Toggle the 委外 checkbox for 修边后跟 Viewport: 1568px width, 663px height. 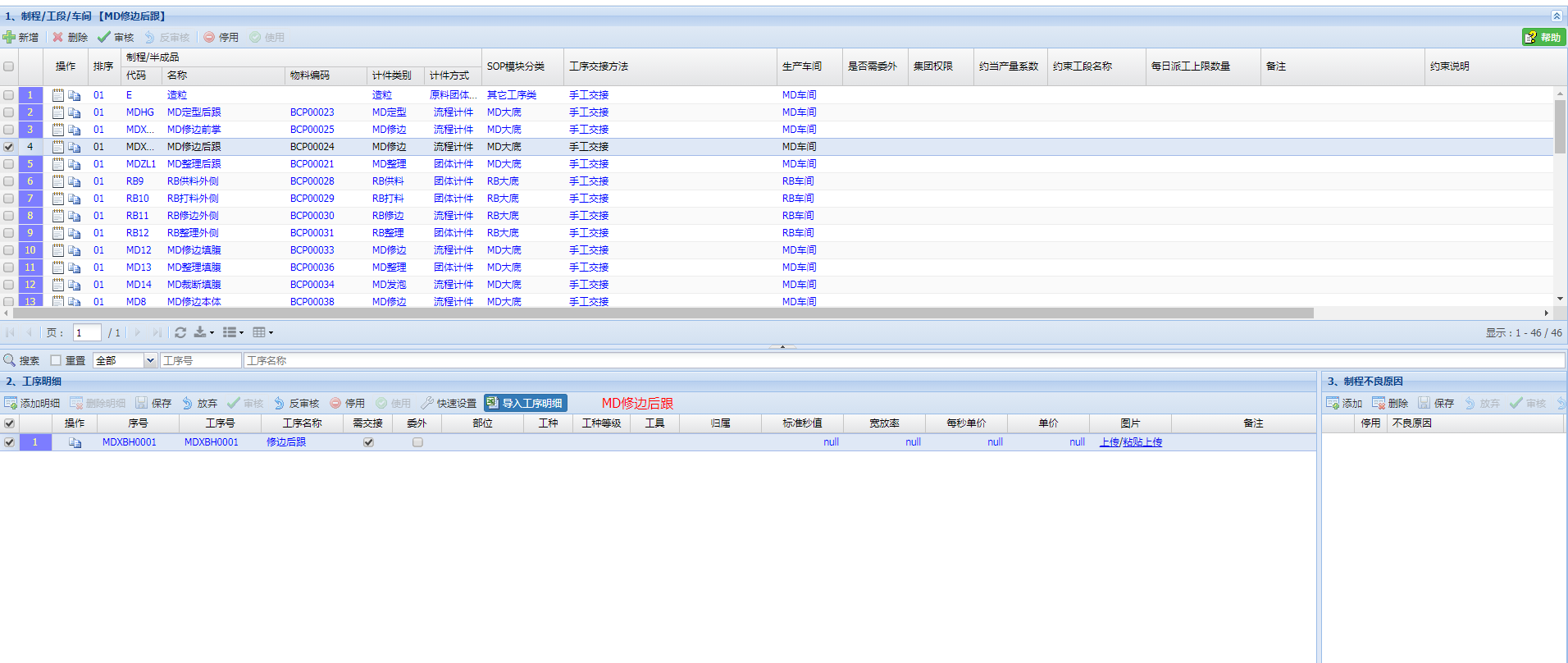tap(417, 442)
